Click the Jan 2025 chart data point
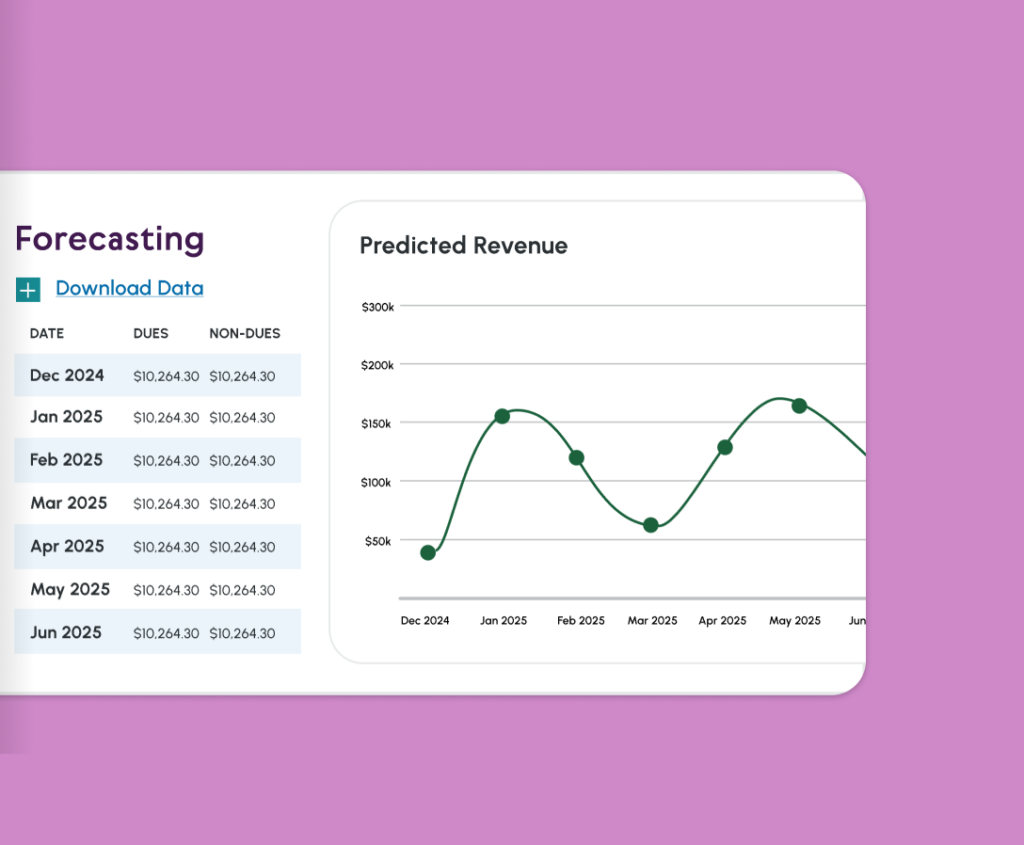 click(502, 416)
